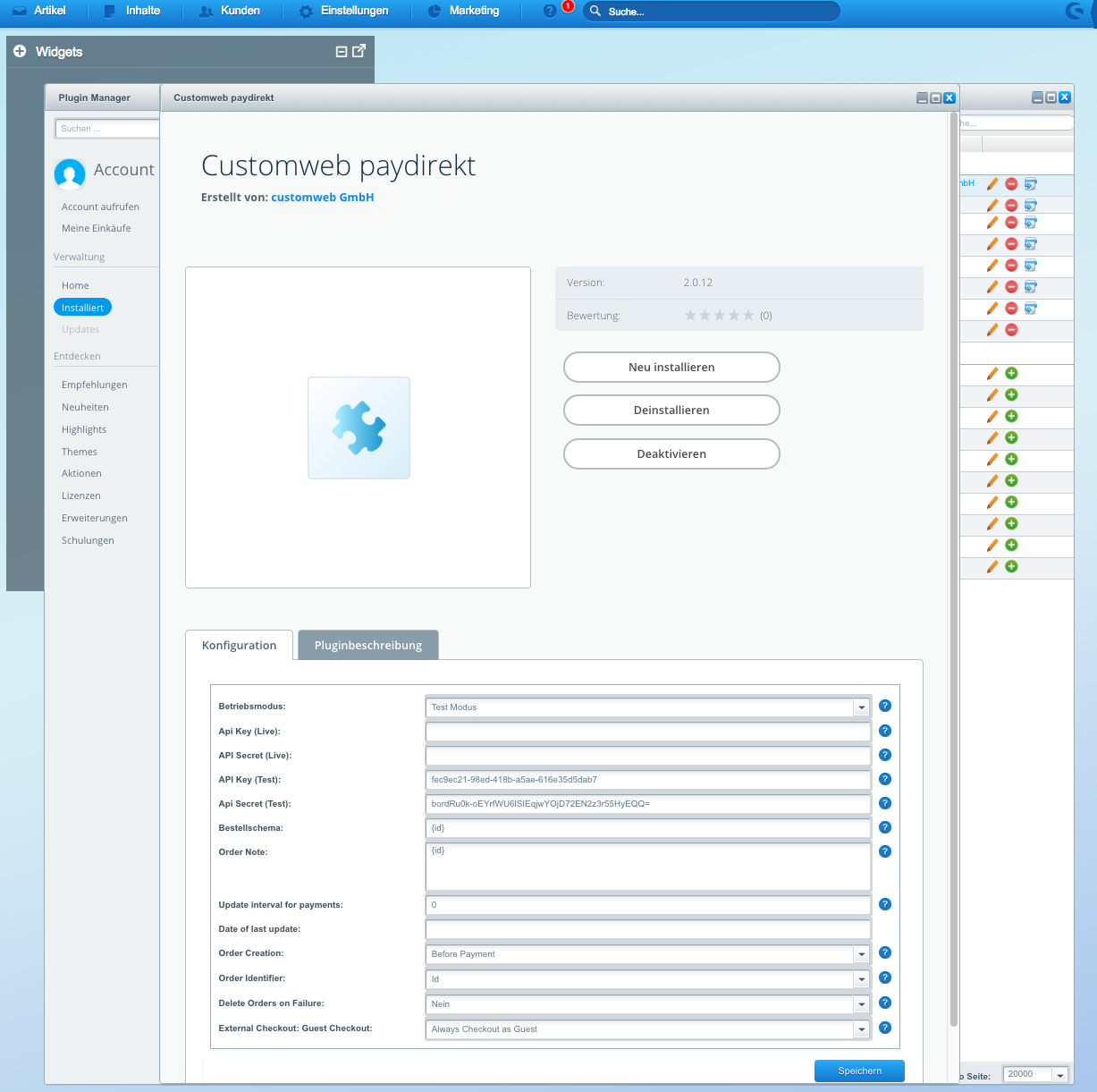
Task: Click into the Api Key (Live) field
Action: (647, 732)
